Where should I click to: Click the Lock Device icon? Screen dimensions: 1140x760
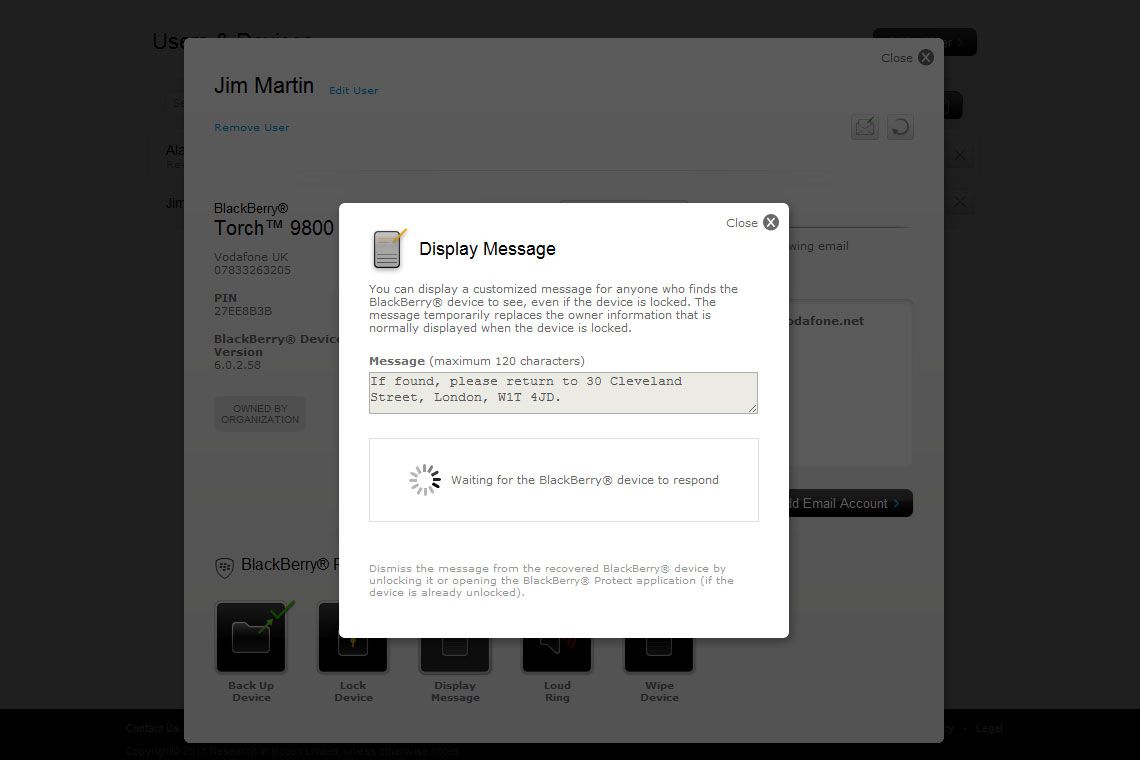[x=353, y=653]
